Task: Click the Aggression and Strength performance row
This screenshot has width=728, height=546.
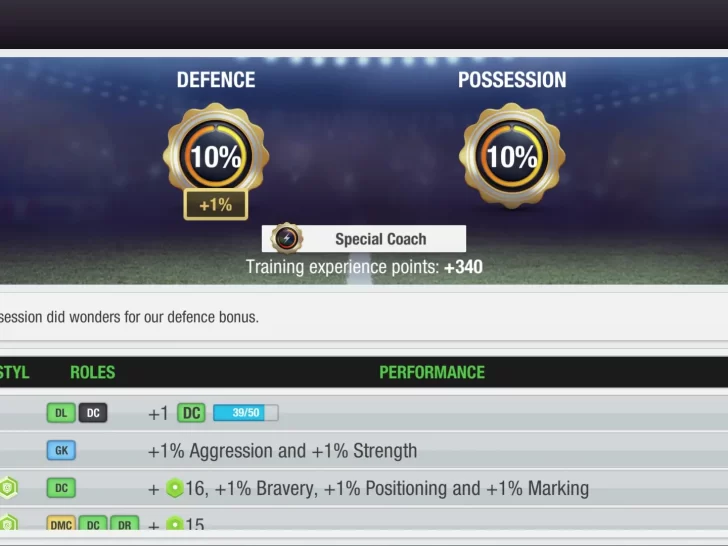Action: coord(364,450)
